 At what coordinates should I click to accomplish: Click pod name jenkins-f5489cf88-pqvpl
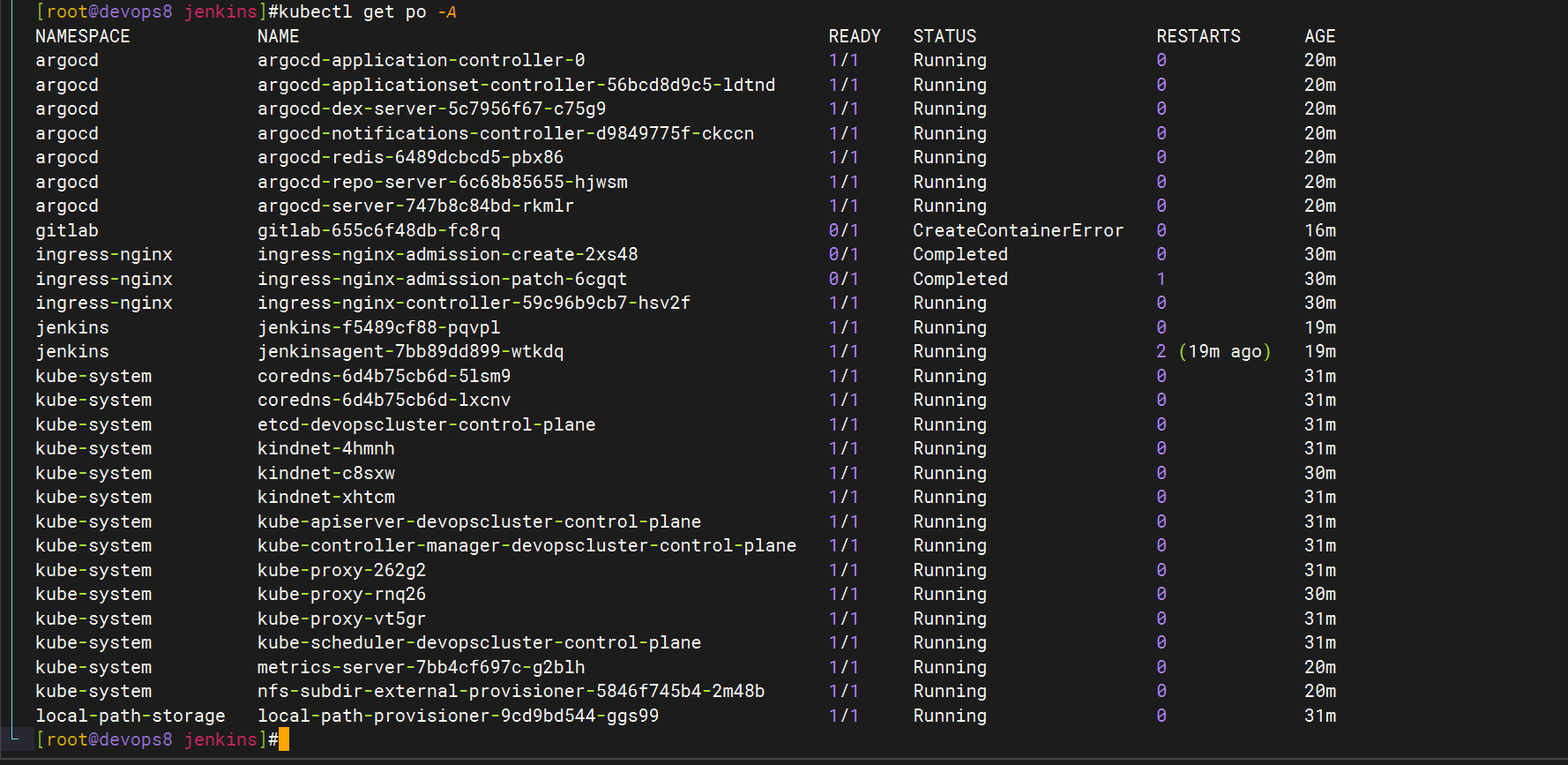pyautogui.click(x=379, y=327)
